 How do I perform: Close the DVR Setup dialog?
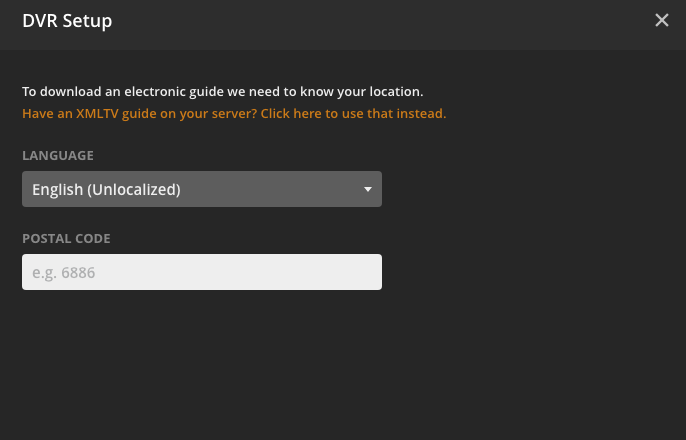click(661, 20)
